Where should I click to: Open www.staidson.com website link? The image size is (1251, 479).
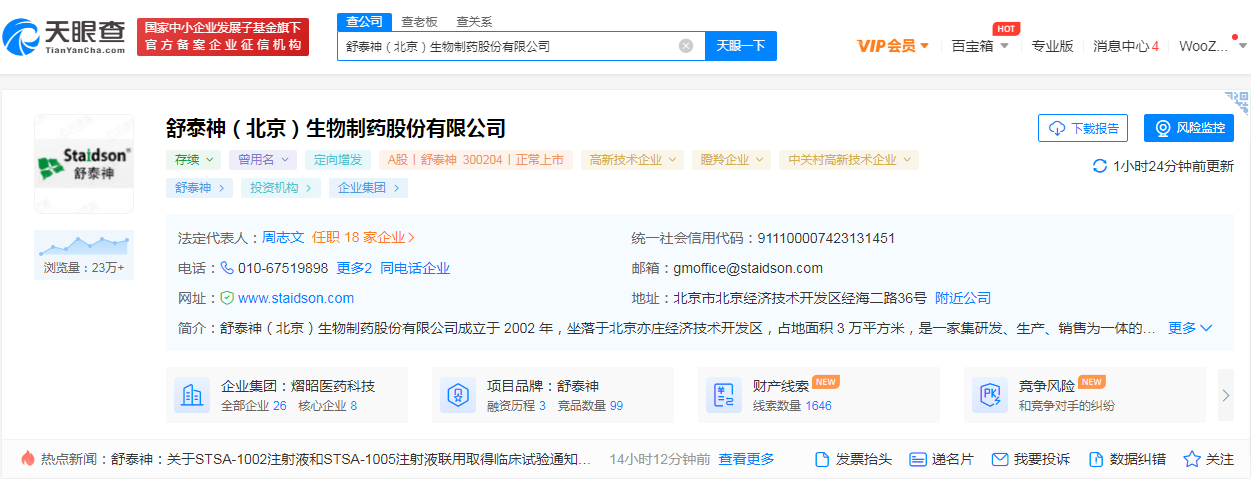tap(296, 298)
